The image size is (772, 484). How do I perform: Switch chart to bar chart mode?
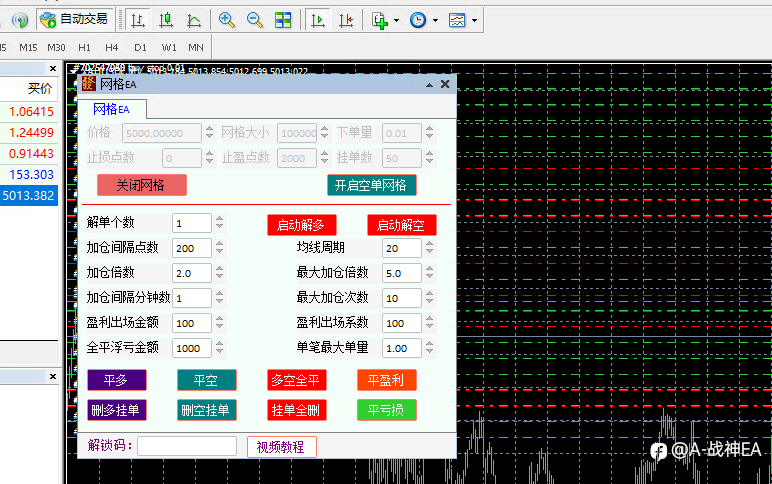tap(137, 19)
